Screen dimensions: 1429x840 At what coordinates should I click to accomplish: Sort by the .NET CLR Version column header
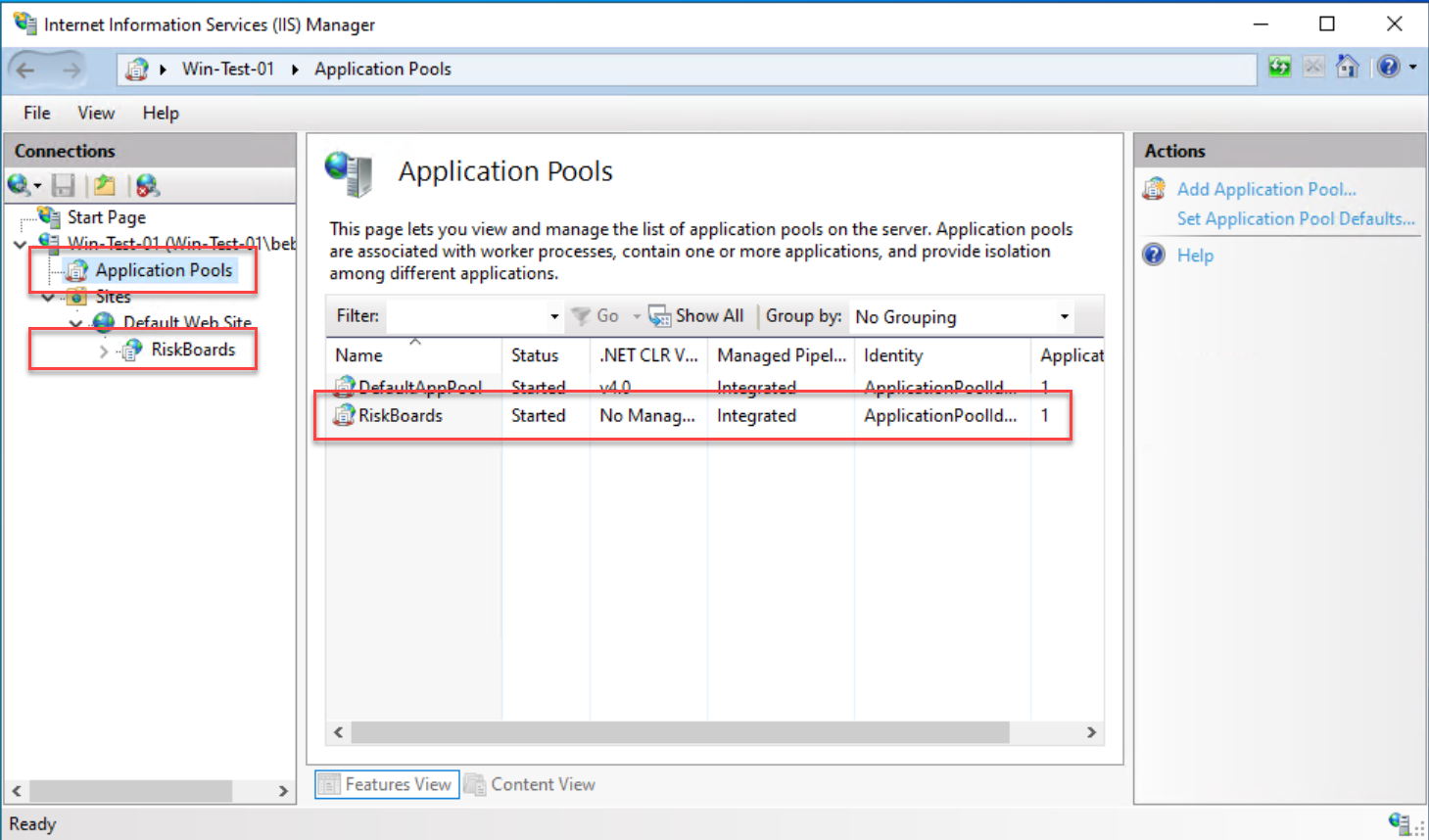[x=648, y=355]
